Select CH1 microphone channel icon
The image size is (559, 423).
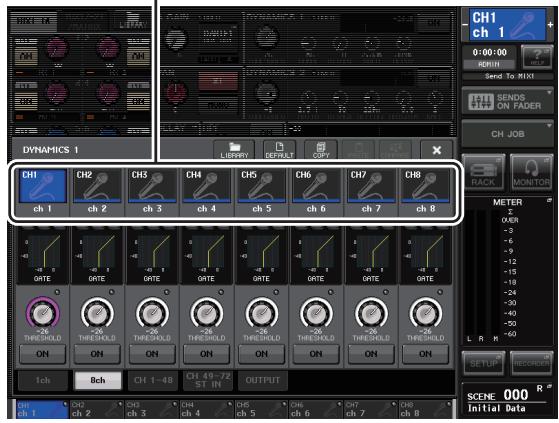click(42, 186)
